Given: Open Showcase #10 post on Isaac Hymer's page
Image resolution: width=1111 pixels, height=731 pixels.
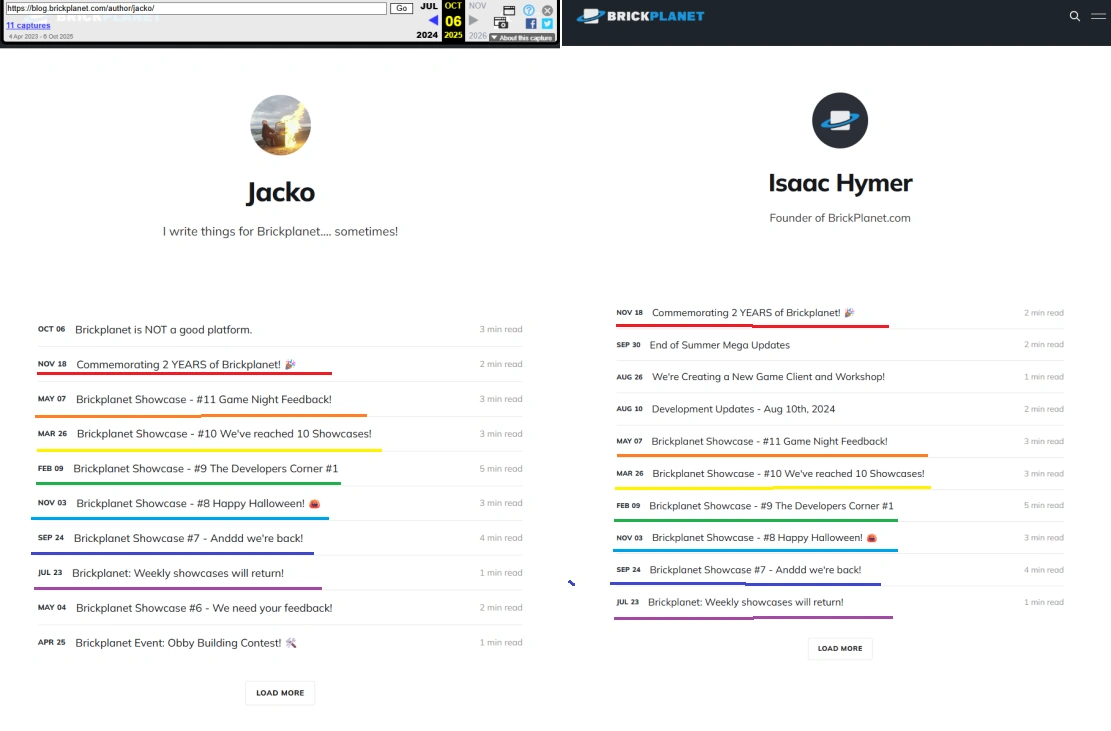Looking at the screenshot, I should coord(788,473).
